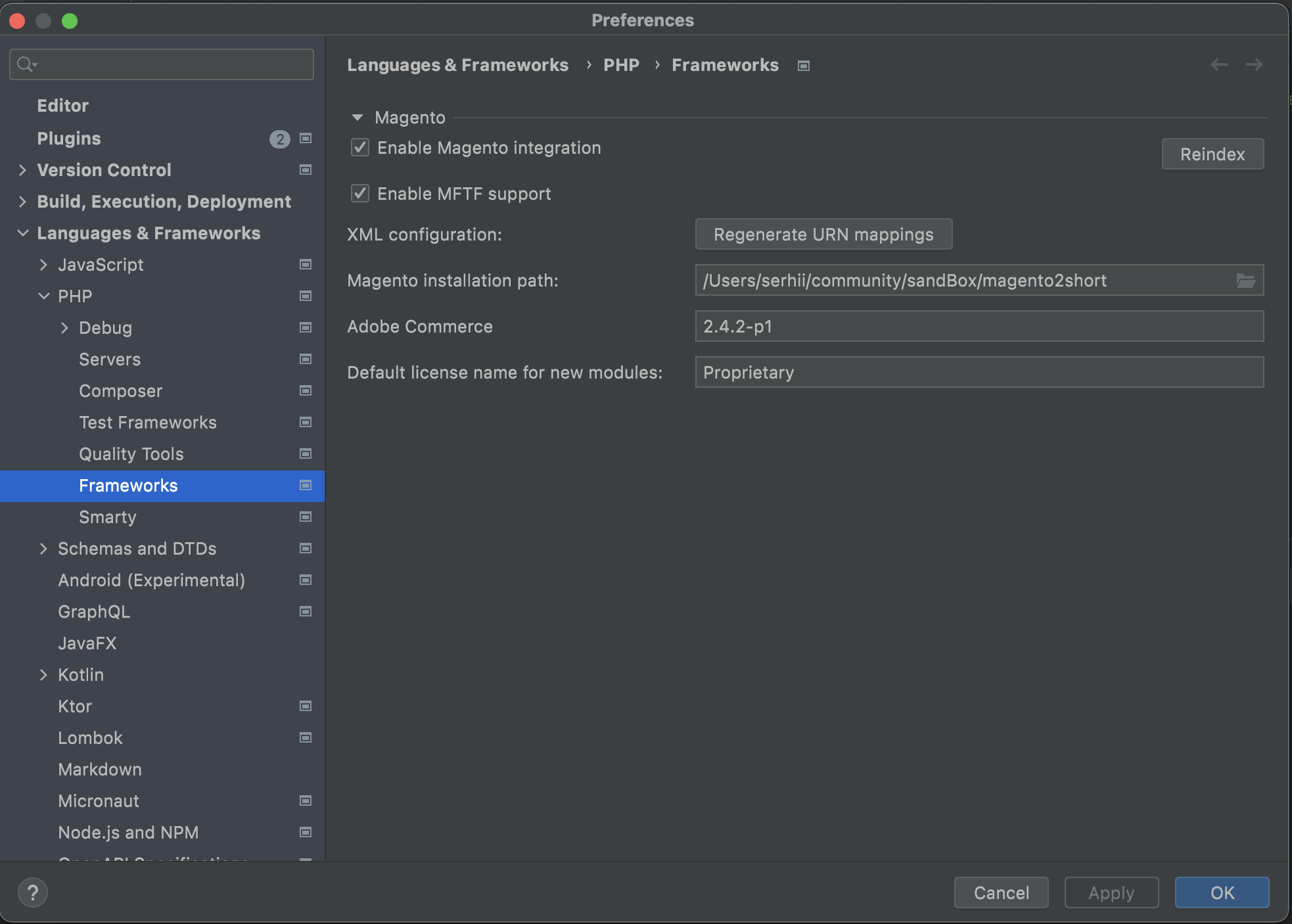Open the GraphQL settings page
The width and height of the screenshot is (1292, 924).
(94, 612)
